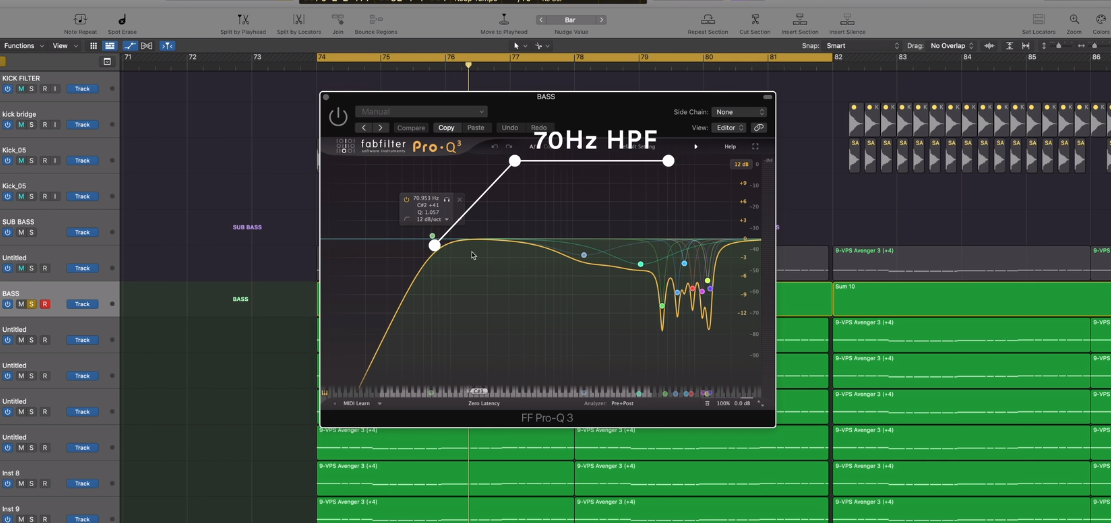Click the Split by Playhead icon

243,20
